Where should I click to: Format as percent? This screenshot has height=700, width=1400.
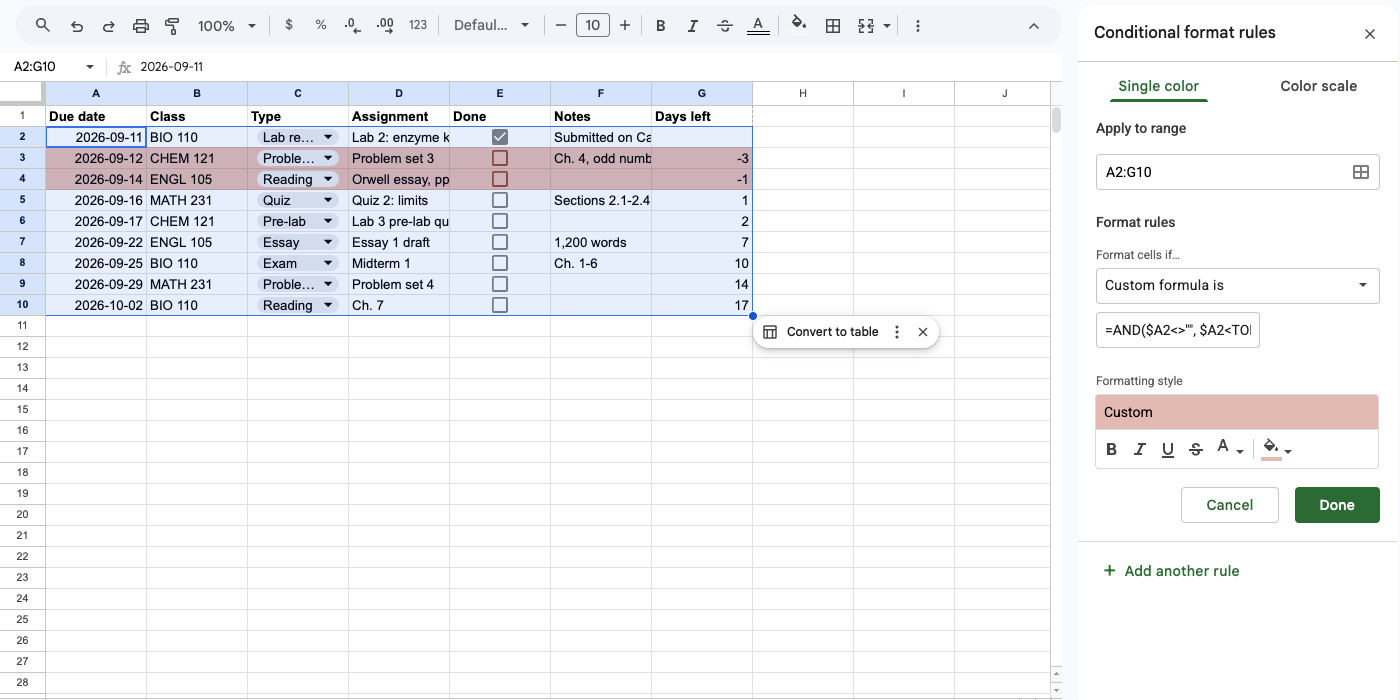point(321,25)
